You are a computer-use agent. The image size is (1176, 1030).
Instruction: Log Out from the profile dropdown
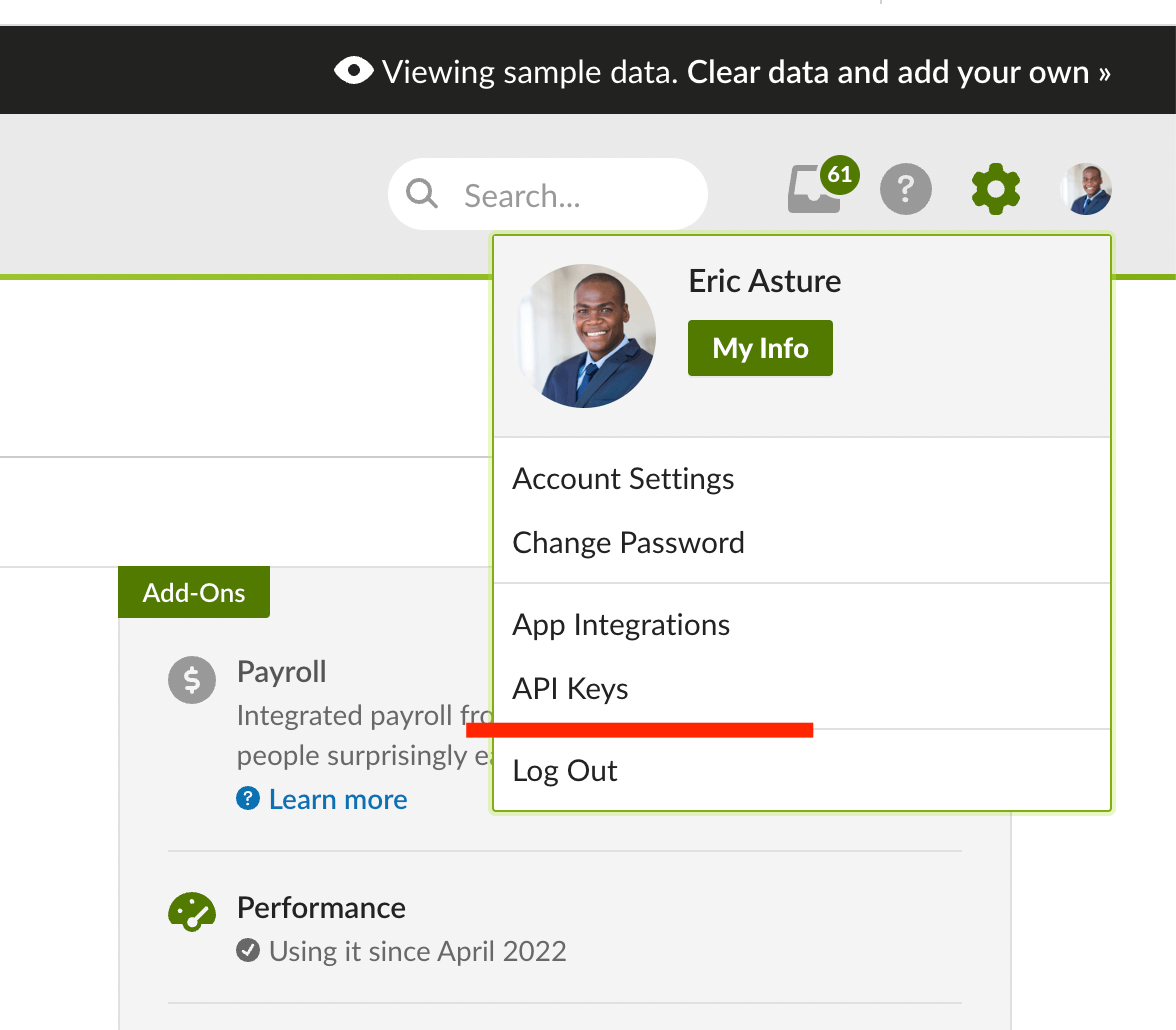click(564, 770)
